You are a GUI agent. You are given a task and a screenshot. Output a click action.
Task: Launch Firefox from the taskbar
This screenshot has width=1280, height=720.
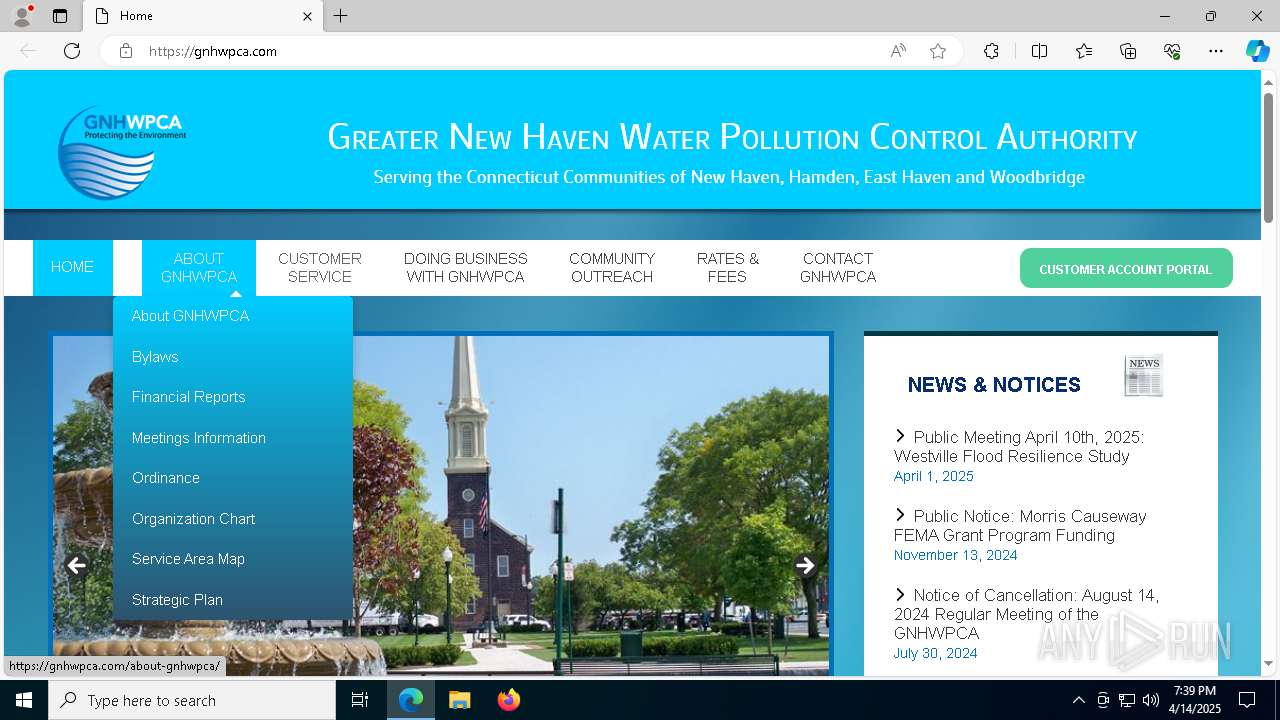pyautogui.click(x=509, y=700)
